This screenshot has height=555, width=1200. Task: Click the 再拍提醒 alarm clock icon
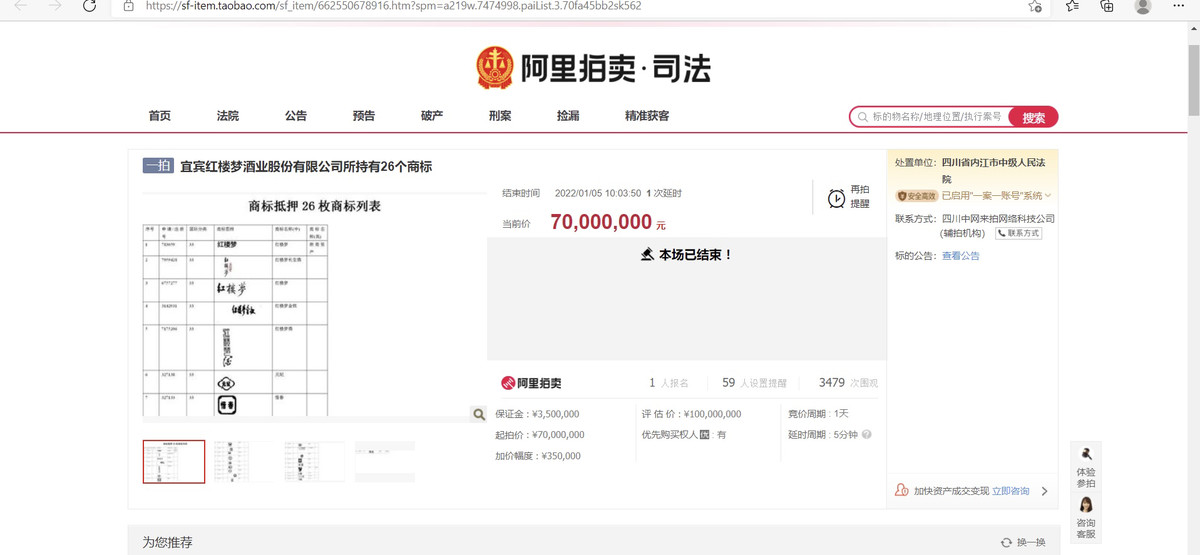pyautogui.click(x=836, y=198)
